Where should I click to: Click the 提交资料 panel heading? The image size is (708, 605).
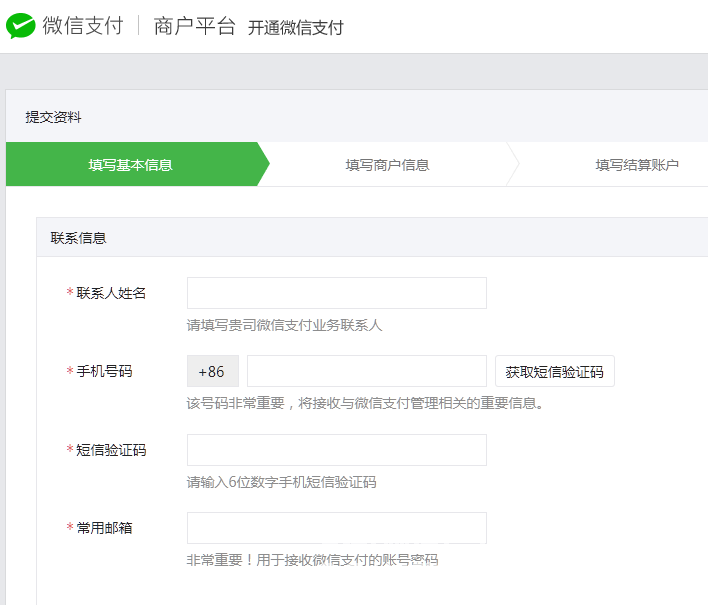tap(53, 117)
